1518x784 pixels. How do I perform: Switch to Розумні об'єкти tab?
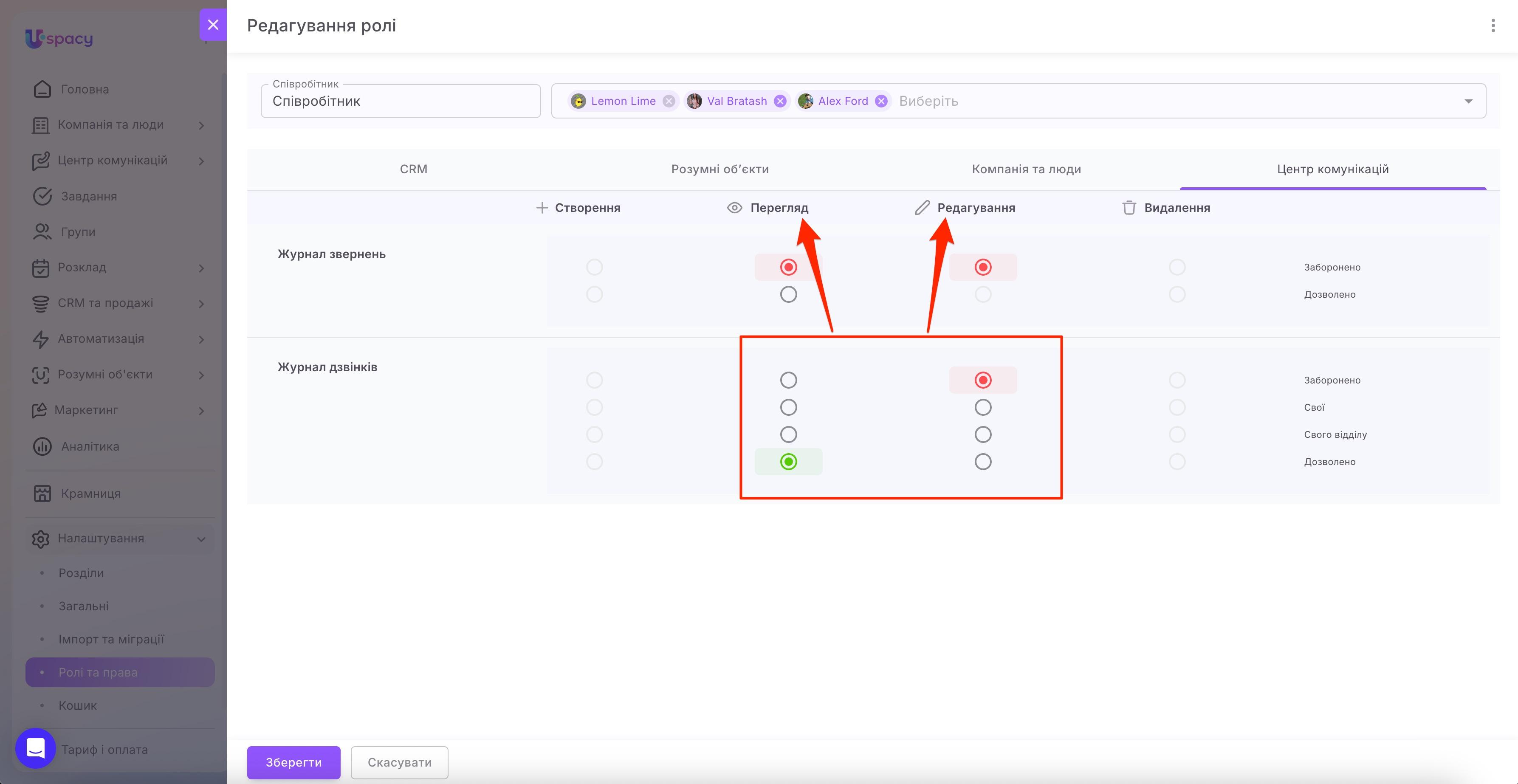click(719, 169)
